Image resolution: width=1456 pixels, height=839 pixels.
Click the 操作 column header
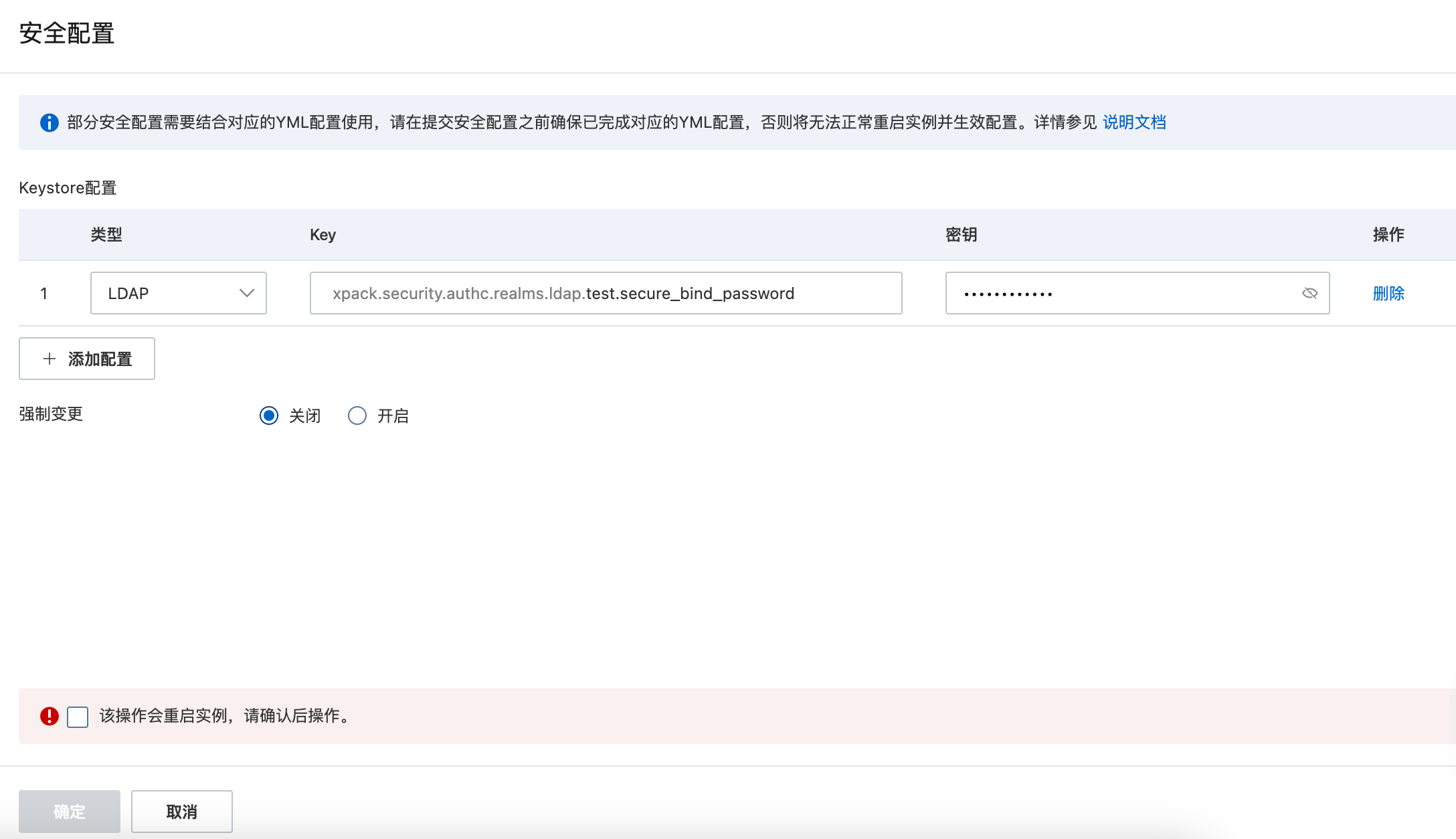(1388, 235)
